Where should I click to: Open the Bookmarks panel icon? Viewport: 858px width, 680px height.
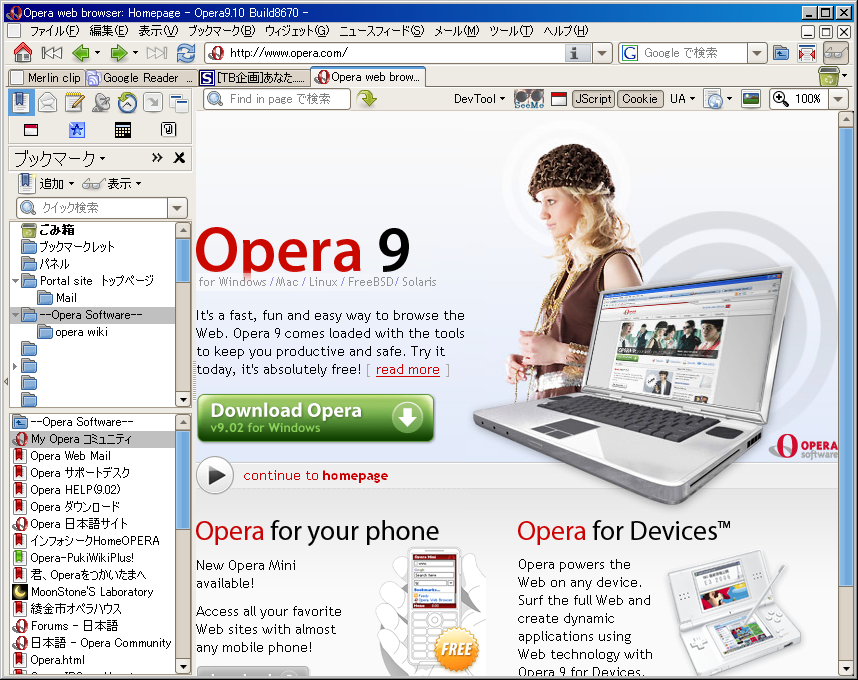(x=21, y=102)
